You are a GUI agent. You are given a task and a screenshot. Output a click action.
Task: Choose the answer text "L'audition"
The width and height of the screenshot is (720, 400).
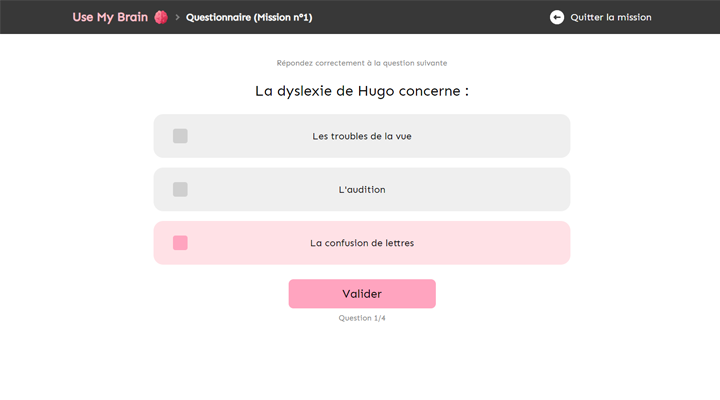tap(362, 189)
